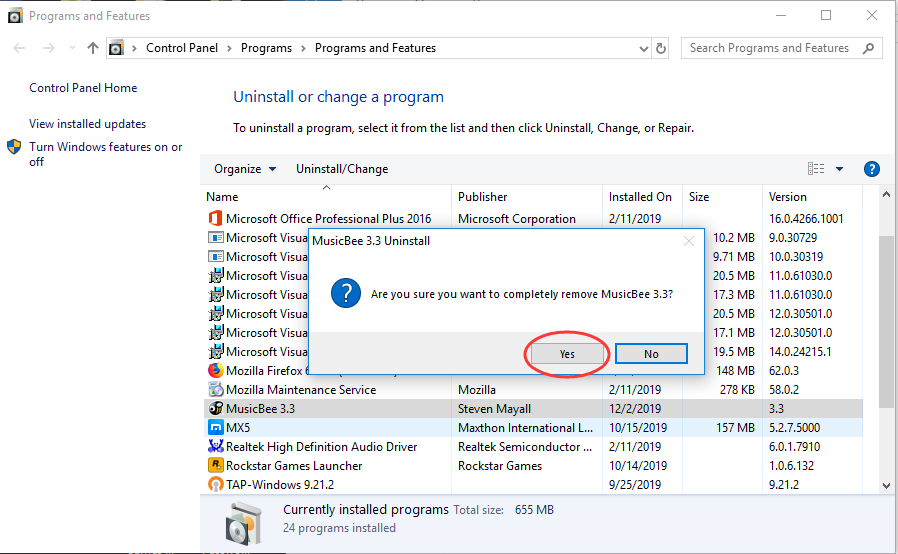Select Control Panel in the breadcrumb

click(182, 48)
